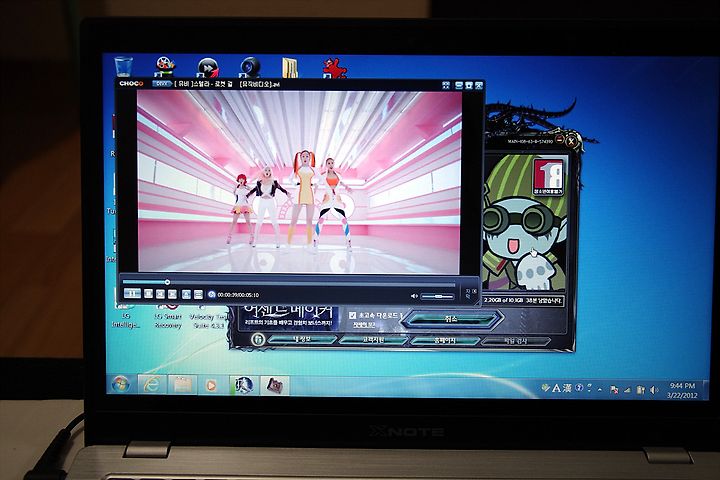The width and height of the screenshot is (720, 480).
Task: Switch to the game launcher taskbar button
Action: click(x=243, y=385)
